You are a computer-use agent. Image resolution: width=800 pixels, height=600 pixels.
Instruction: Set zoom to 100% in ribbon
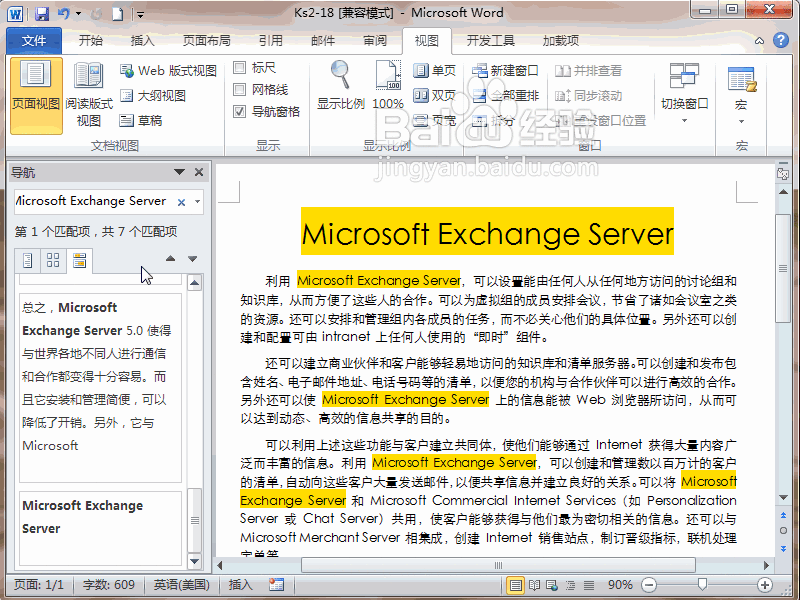(x=388, y=85)
